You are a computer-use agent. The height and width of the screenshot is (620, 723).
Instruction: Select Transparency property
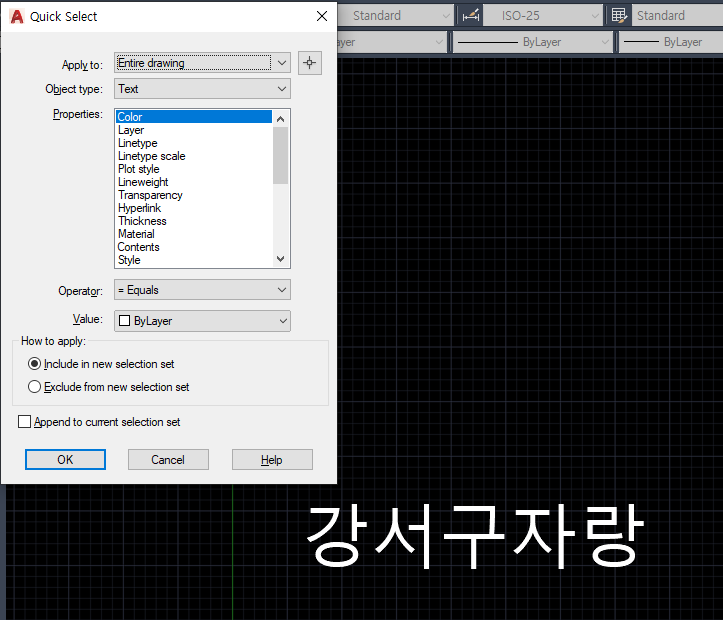[x=194, y=195]
